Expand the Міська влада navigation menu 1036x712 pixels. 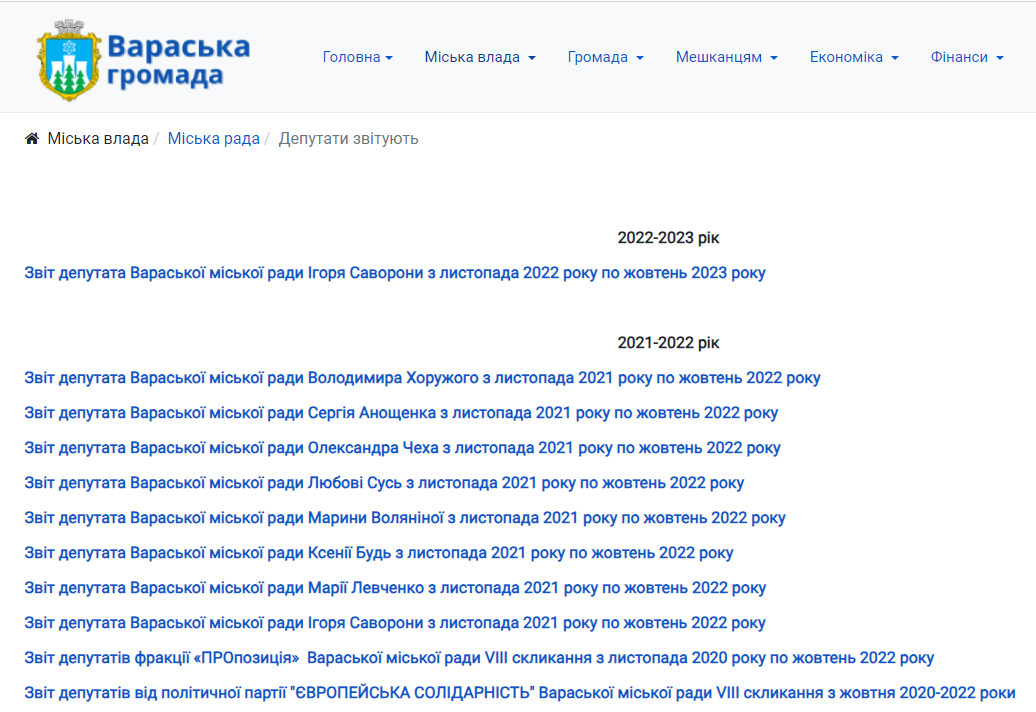pyautogui.click(x=480, y=57)
